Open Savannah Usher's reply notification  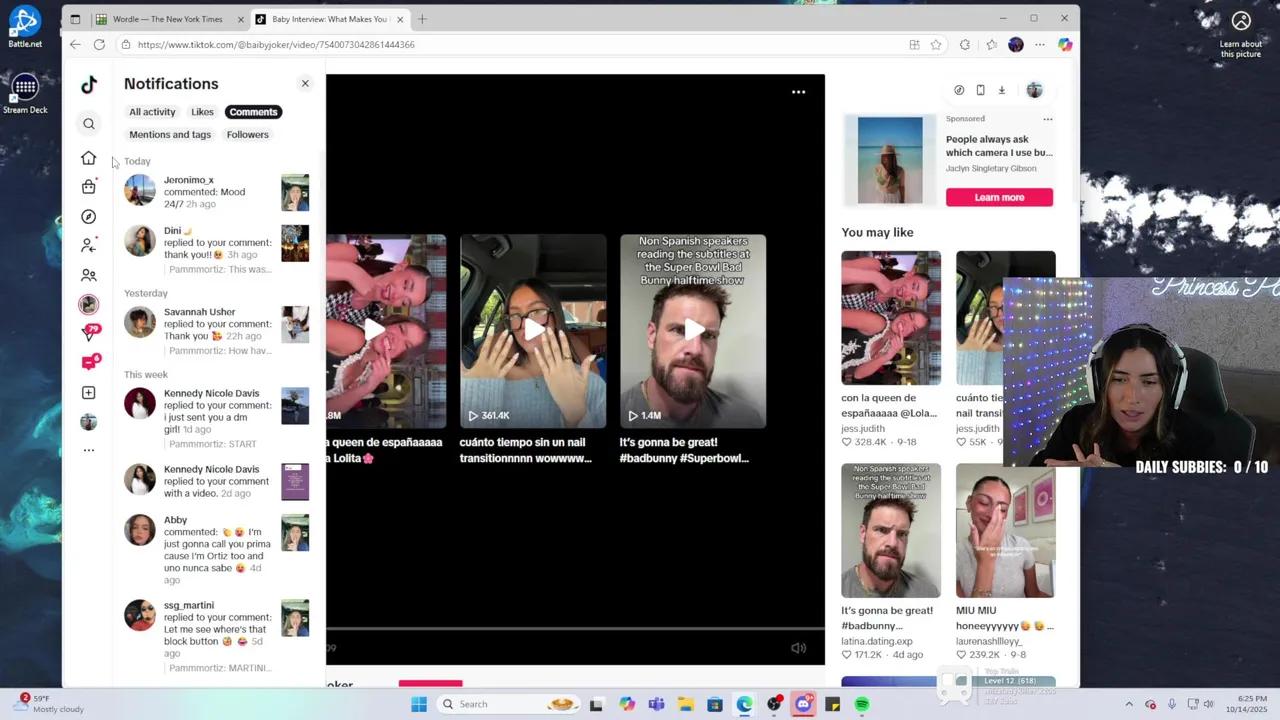coord(217,331)
